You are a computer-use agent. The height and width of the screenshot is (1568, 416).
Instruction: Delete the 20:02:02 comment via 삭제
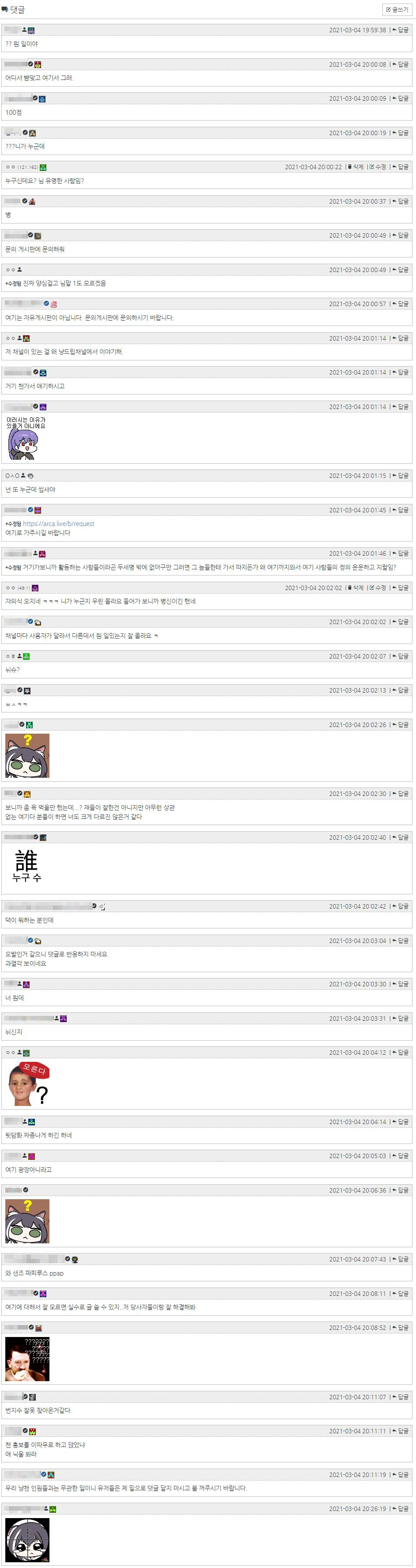356,588
